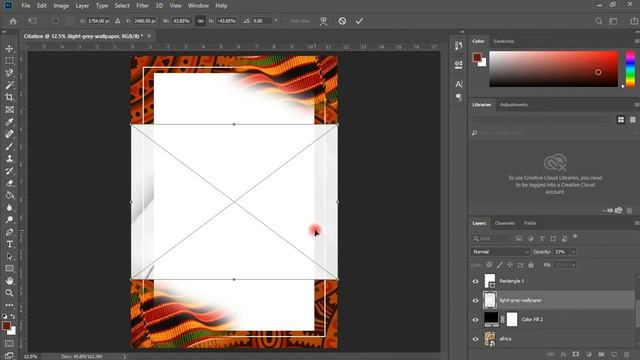Select the Blur tool
Screen dimensions: 640x360
[x=9, y=208]
